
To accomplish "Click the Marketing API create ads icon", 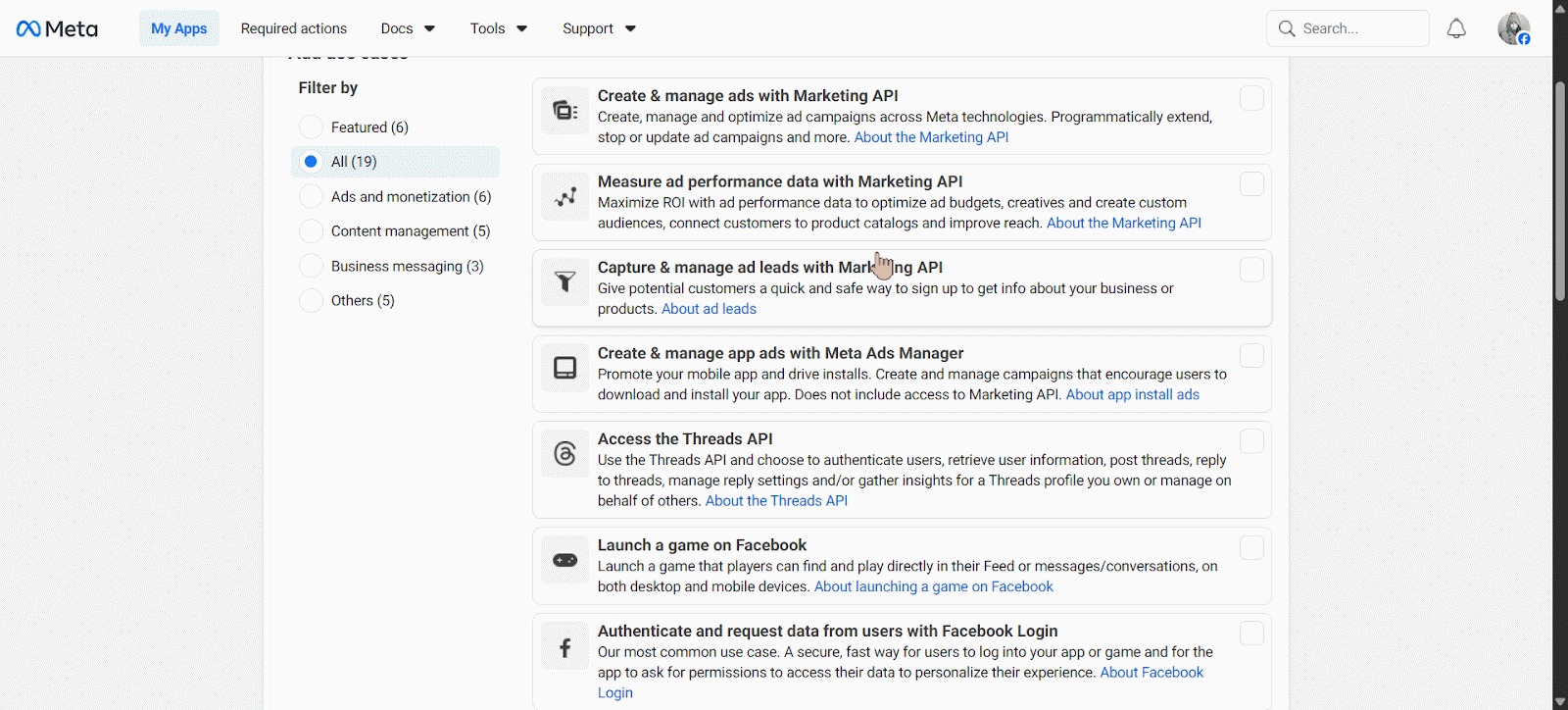I will point(565,111).
